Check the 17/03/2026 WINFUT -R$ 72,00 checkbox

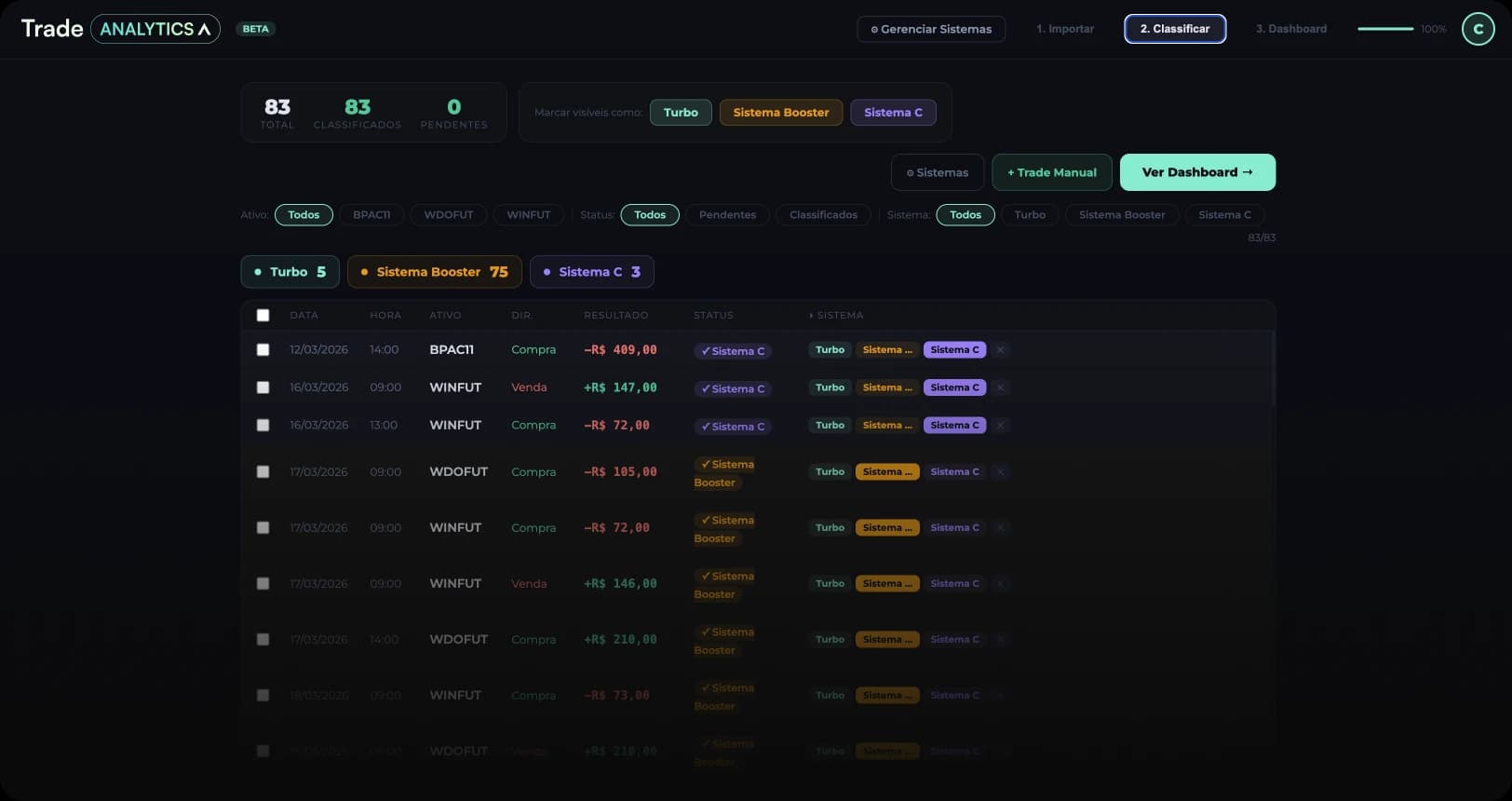coord(263,527)
